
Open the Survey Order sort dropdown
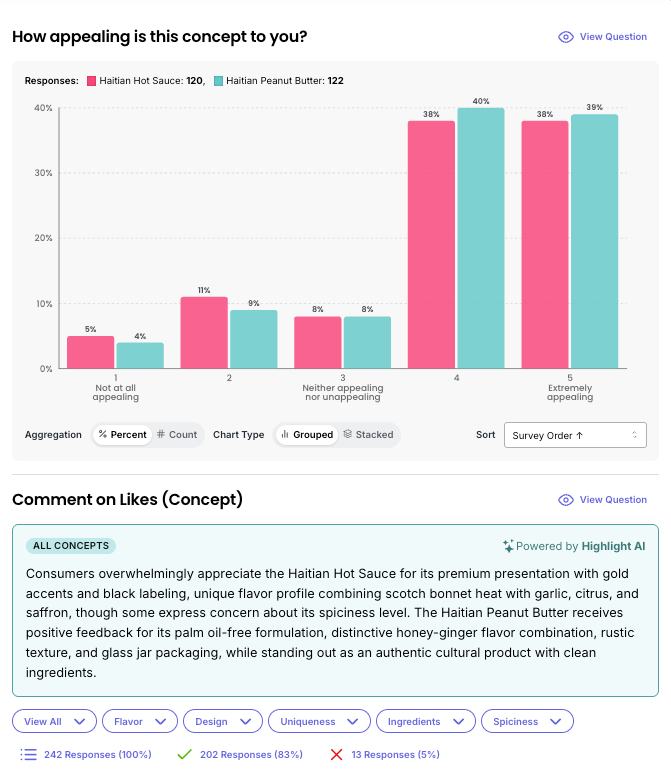[x=575, y=435]
